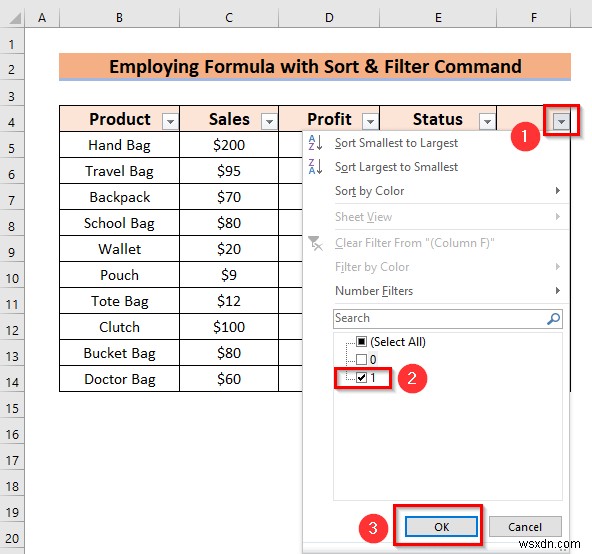Viewport: 592px width, 554px height.
Task: Expand the Sort by Color submenu arrow
Action: point(558,191)
